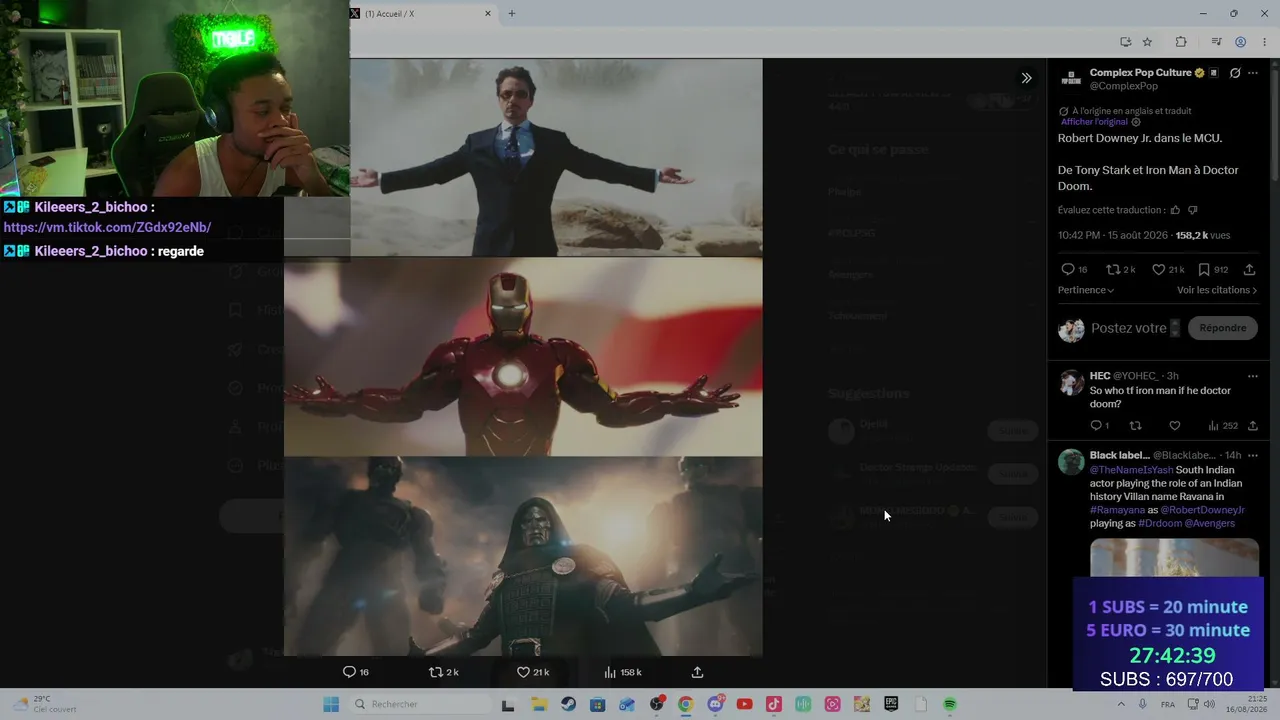Open translation settings gear icon
The image size is (1280, 720).
point(1135,122)
